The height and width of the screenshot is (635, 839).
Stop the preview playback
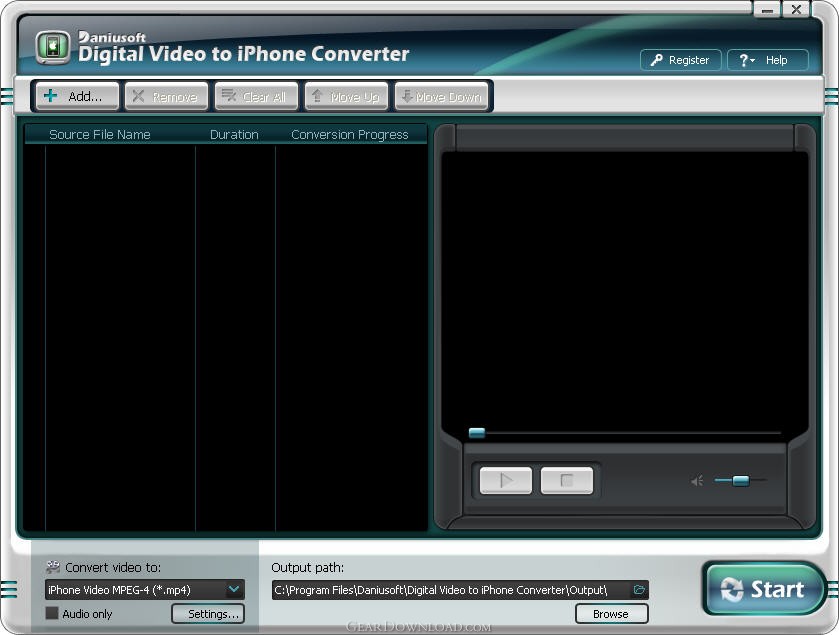(567, 480)
